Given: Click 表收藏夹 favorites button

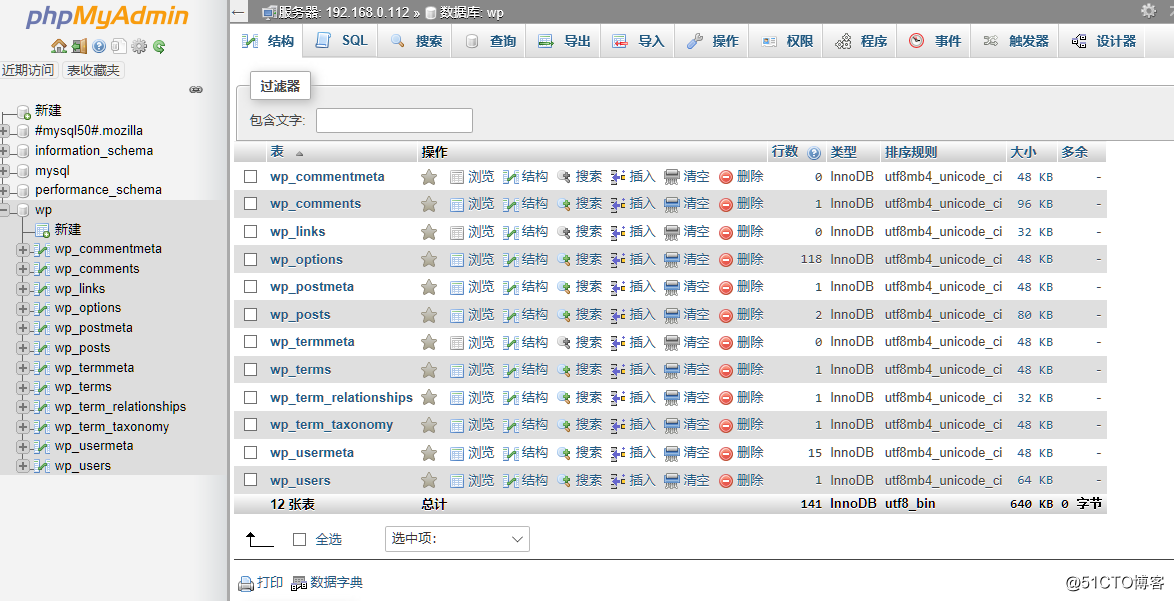Looking at the screenshot, I should (93, 70).
